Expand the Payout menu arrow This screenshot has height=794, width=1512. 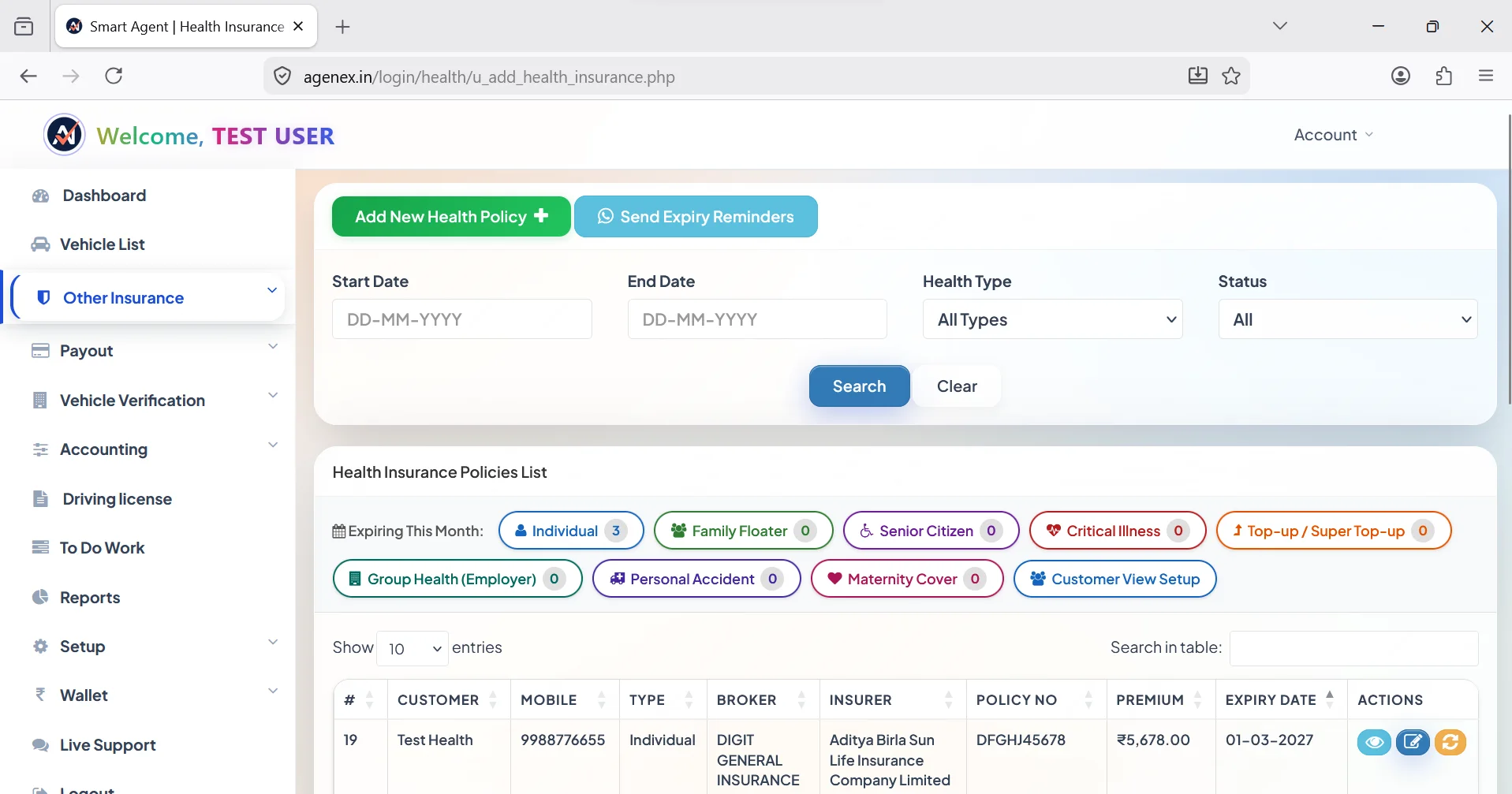(273, 346)
